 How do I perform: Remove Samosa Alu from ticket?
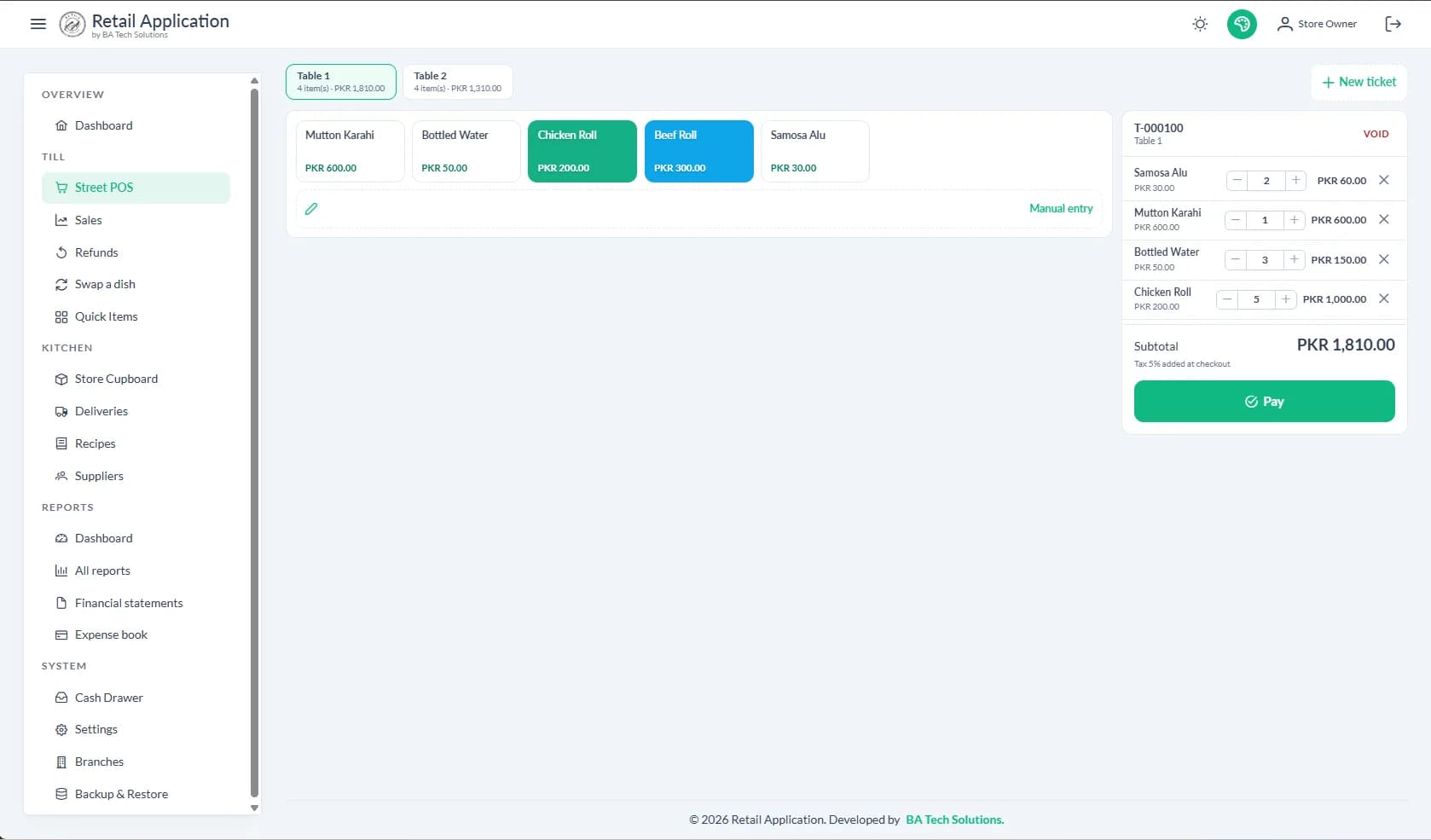pyautogui.click(x=1384, y=180)
